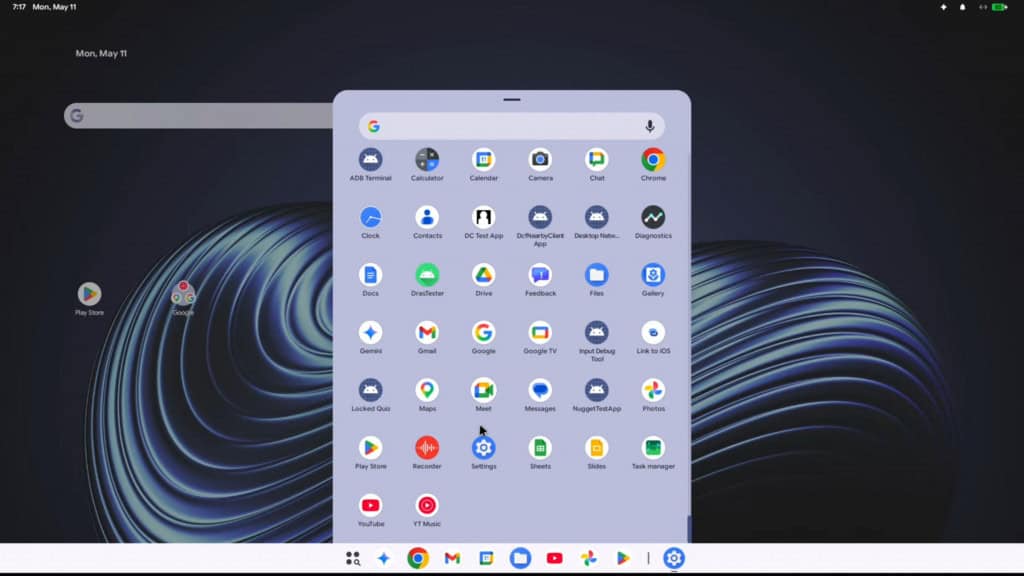Launch Chrome from the taskbar
Screen dimensions: 1024x576
(x=418, y=558)
